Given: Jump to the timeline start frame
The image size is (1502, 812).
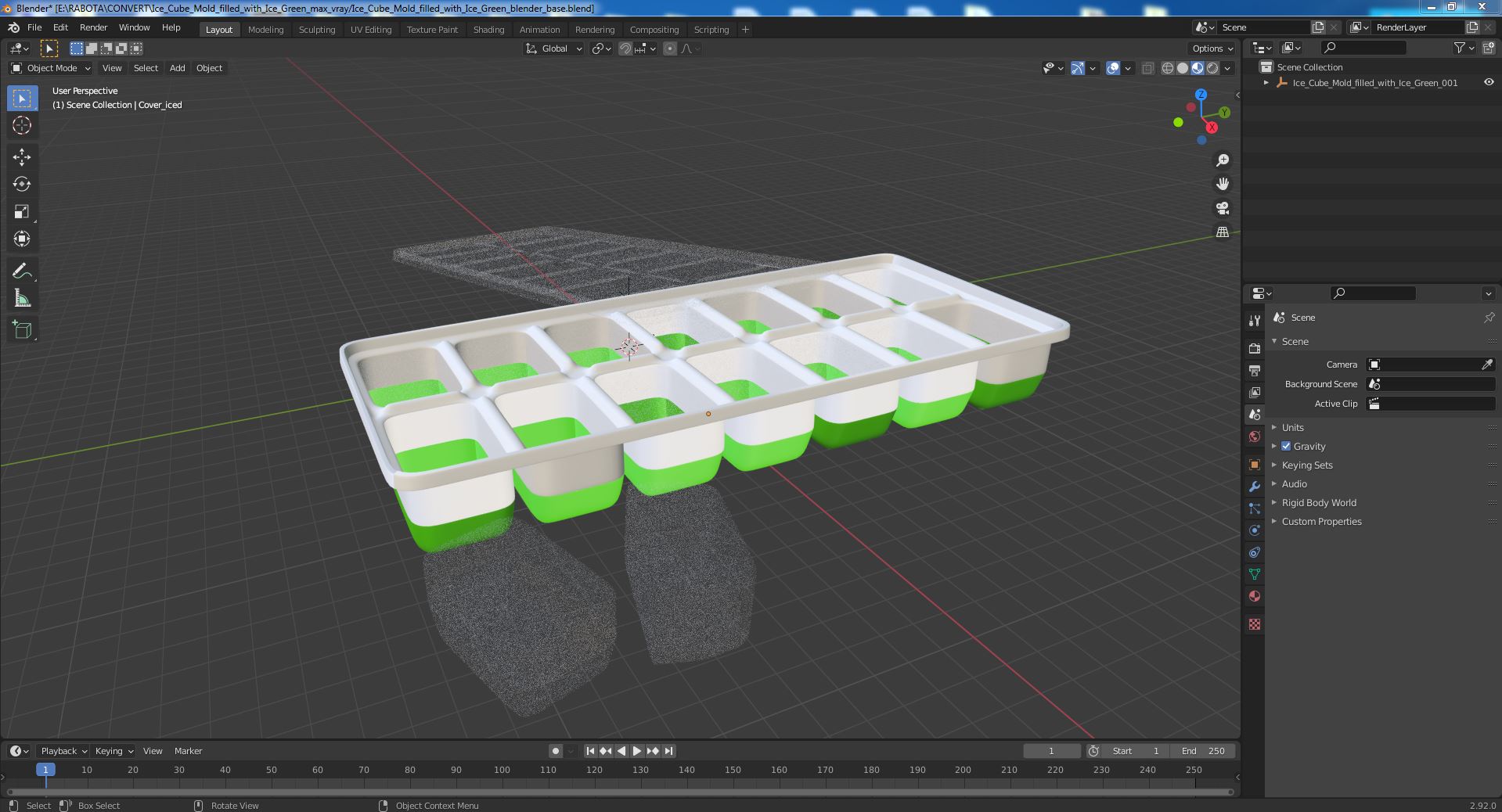Looking at the screenshot, I should 590,751.
